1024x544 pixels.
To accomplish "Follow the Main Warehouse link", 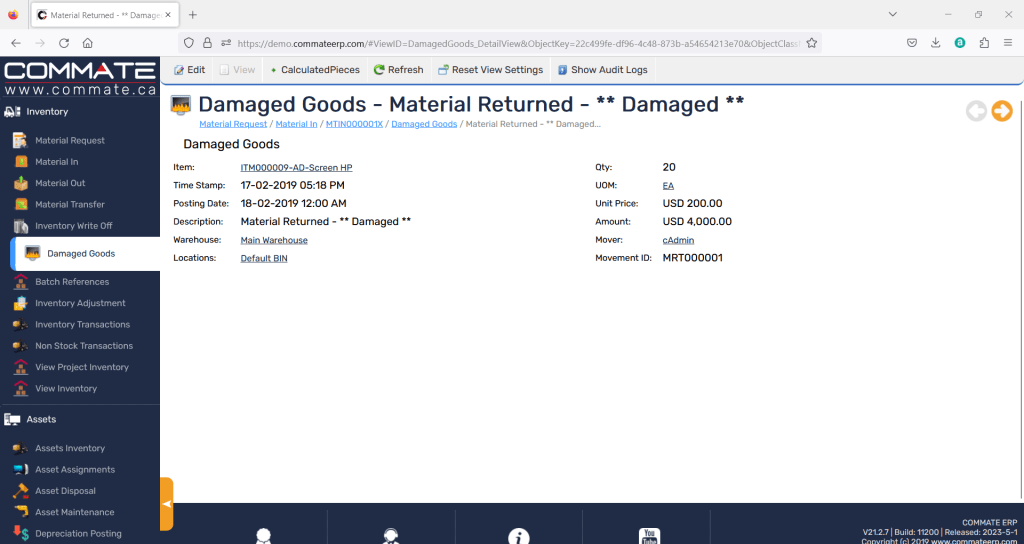I will coord(274,241).
